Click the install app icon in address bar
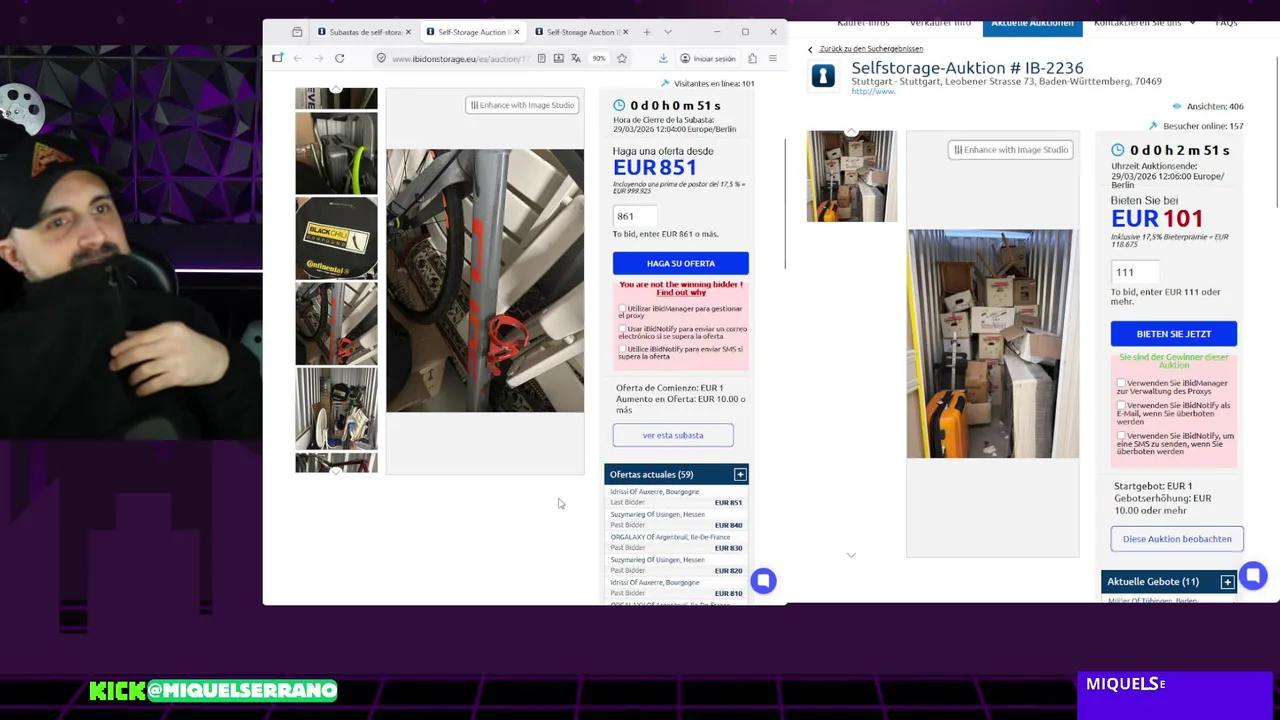The image size is (1280, 720). [558, 59]
